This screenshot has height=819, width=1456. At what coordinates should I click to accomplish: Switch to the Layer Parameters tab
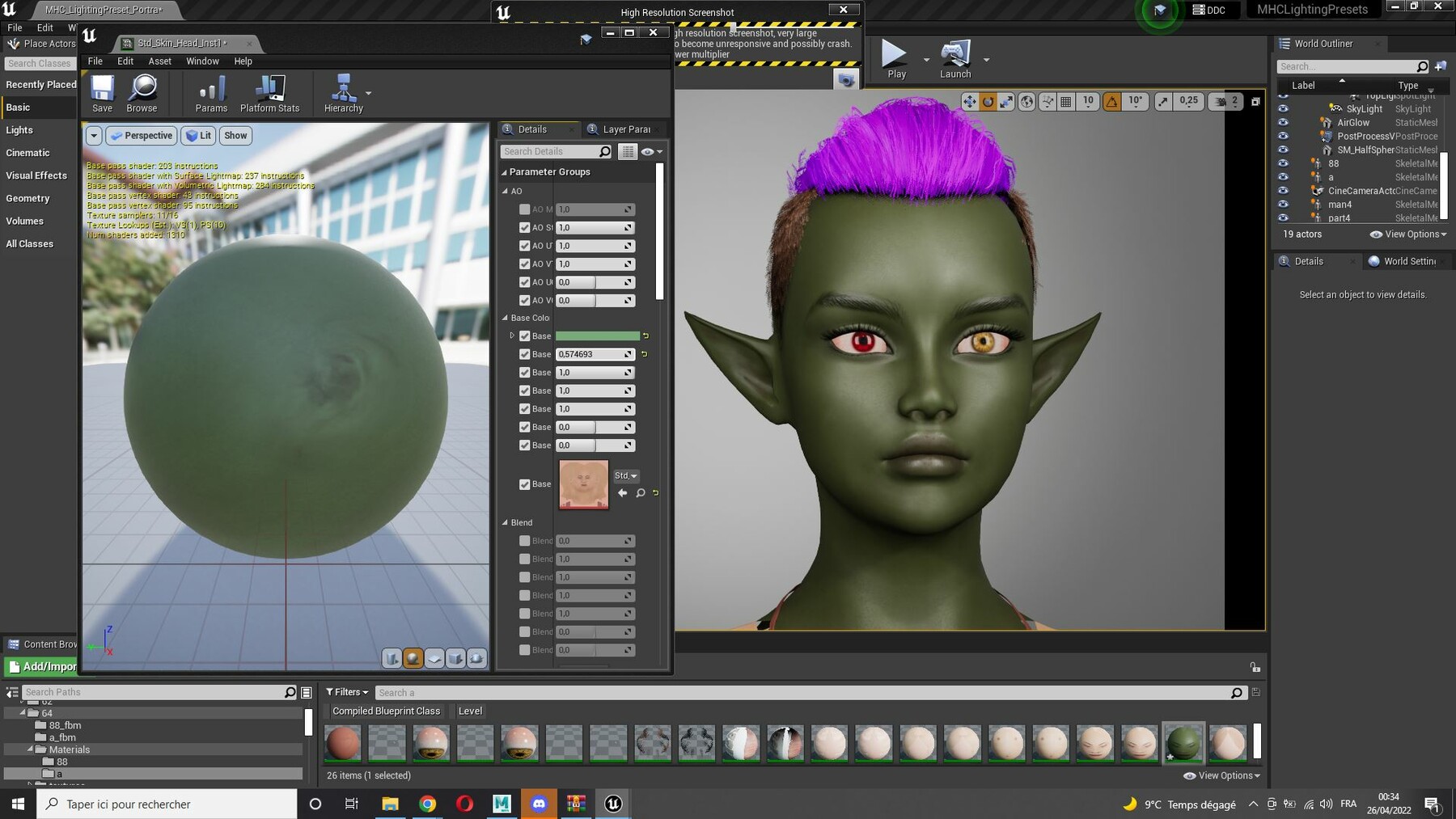[624, 129]
